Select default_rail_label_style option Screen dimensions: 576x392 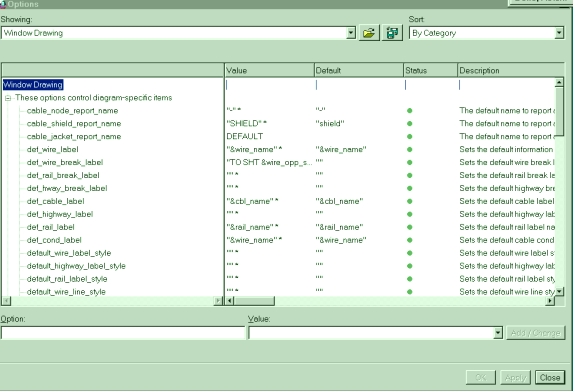coord(67,279)
